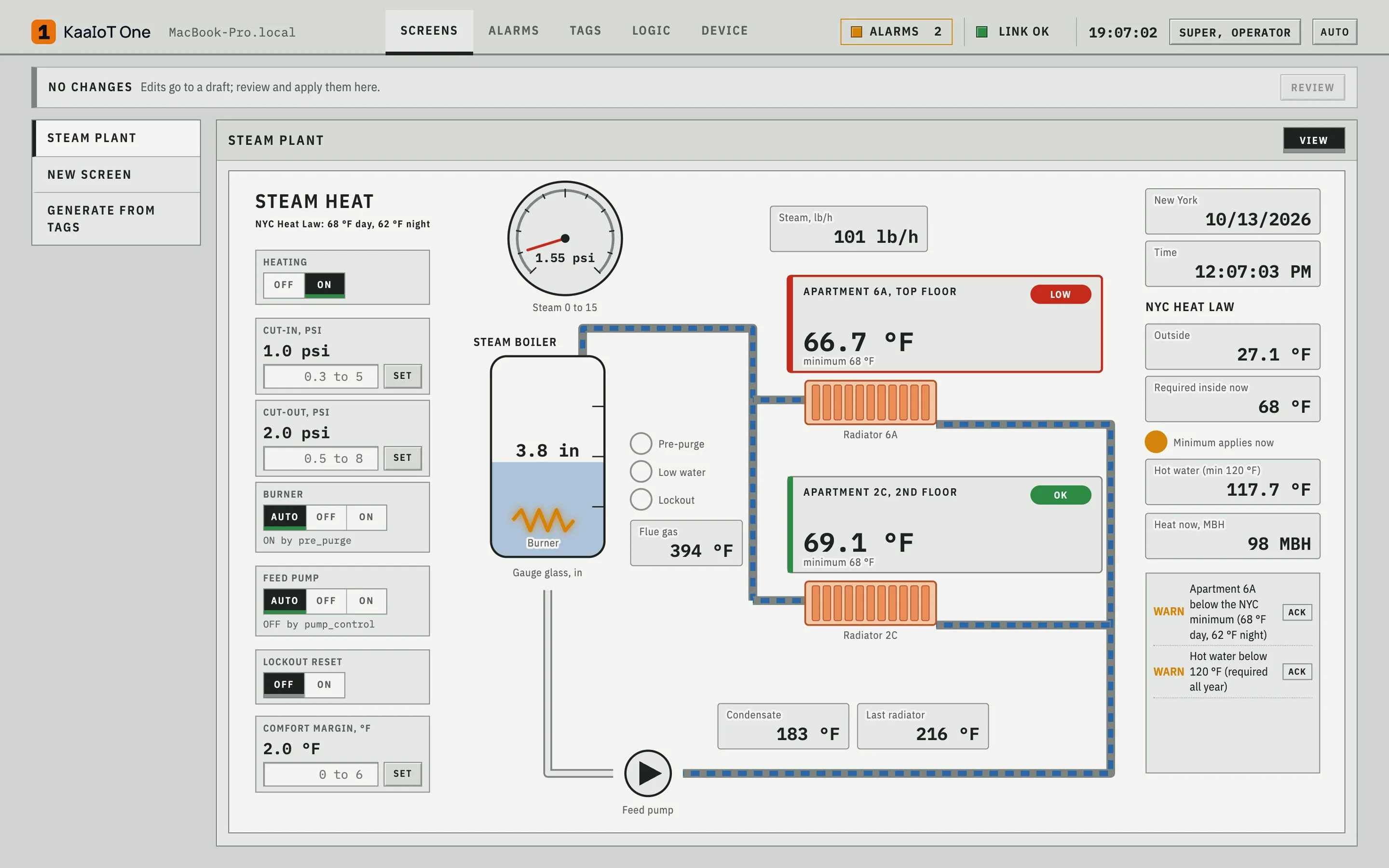Click the orange Minimum applies now lamp
Screen dimensions: 1389x868
click(x=1156, y=442)
